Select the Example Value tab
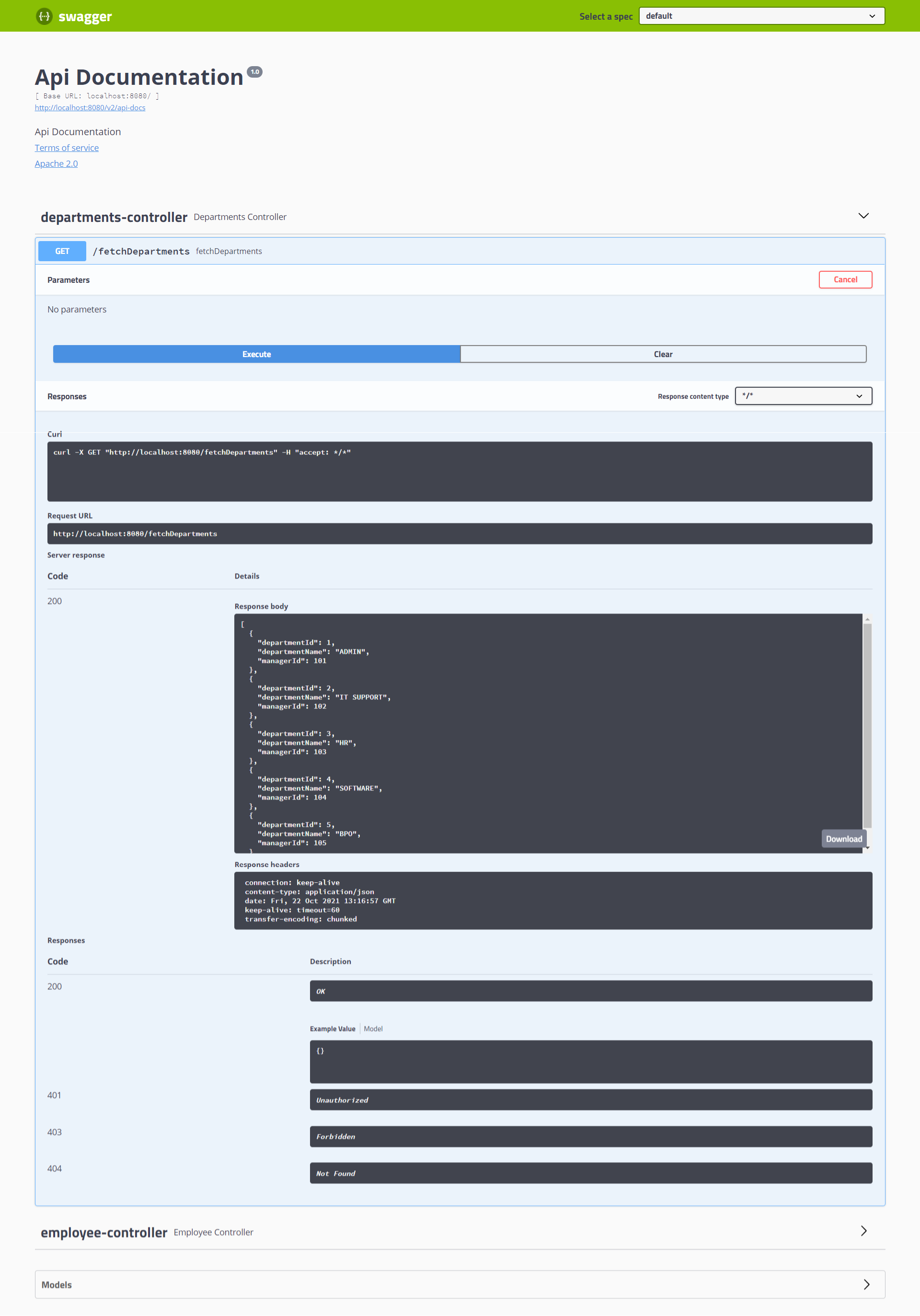The image size is (920, 1316). pyautogui.click(x=333, y=1028)
